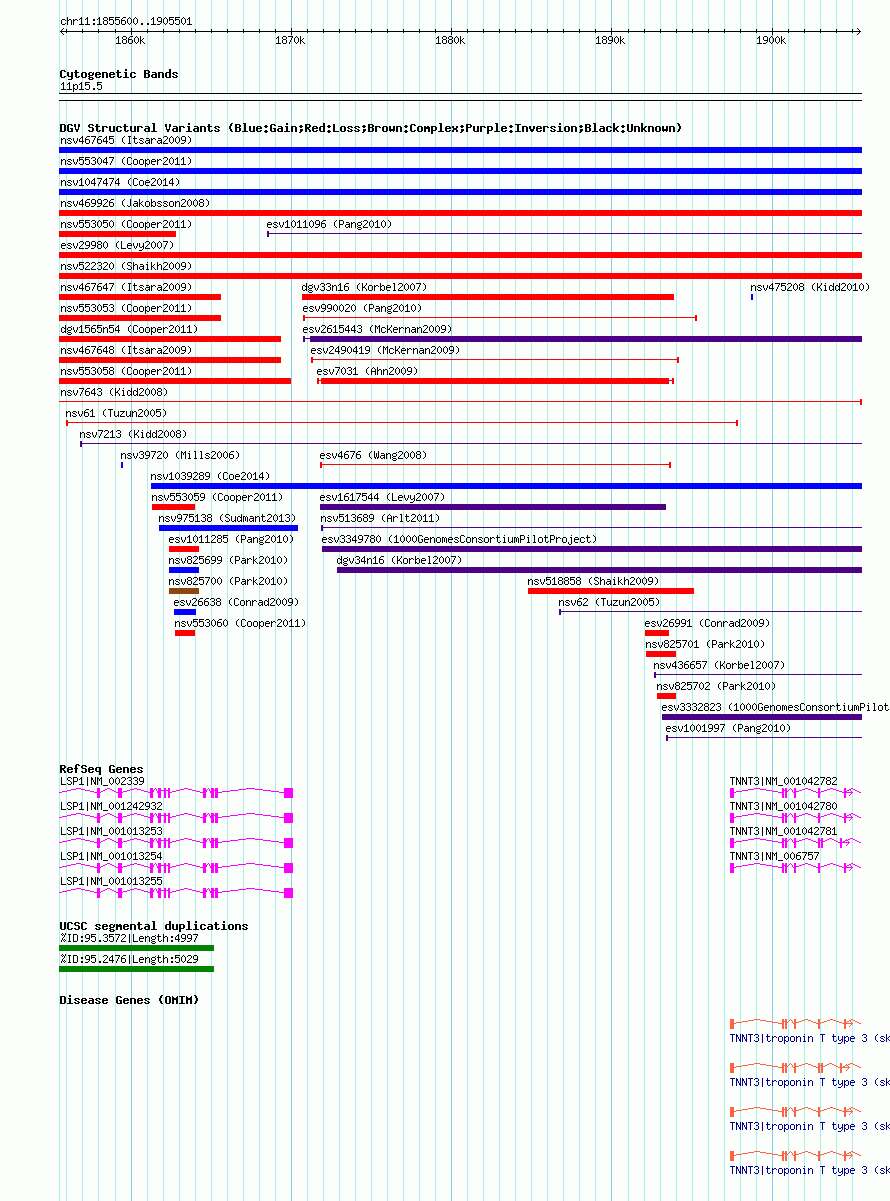
Task: Click the 1900k ruler position mark
Action: 771,40
